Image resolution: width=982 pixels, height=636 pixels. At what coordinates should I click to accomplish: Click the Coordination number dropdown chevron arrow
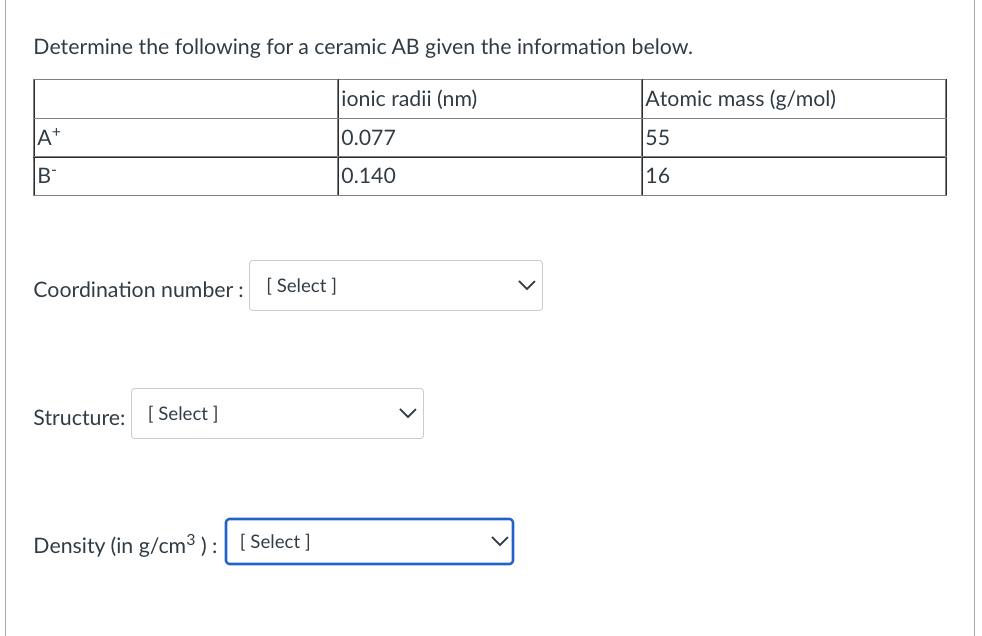(525, 286)
